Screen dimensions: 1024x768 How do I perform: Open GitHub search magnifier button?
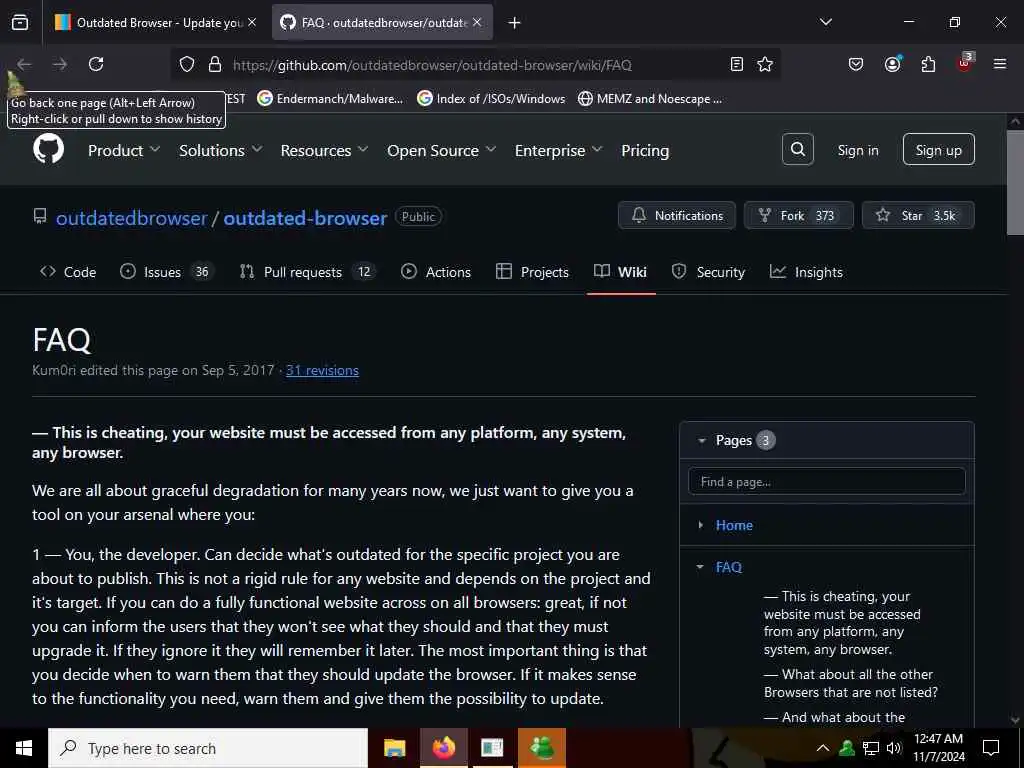pyautogui.click(x=797, y=150)
